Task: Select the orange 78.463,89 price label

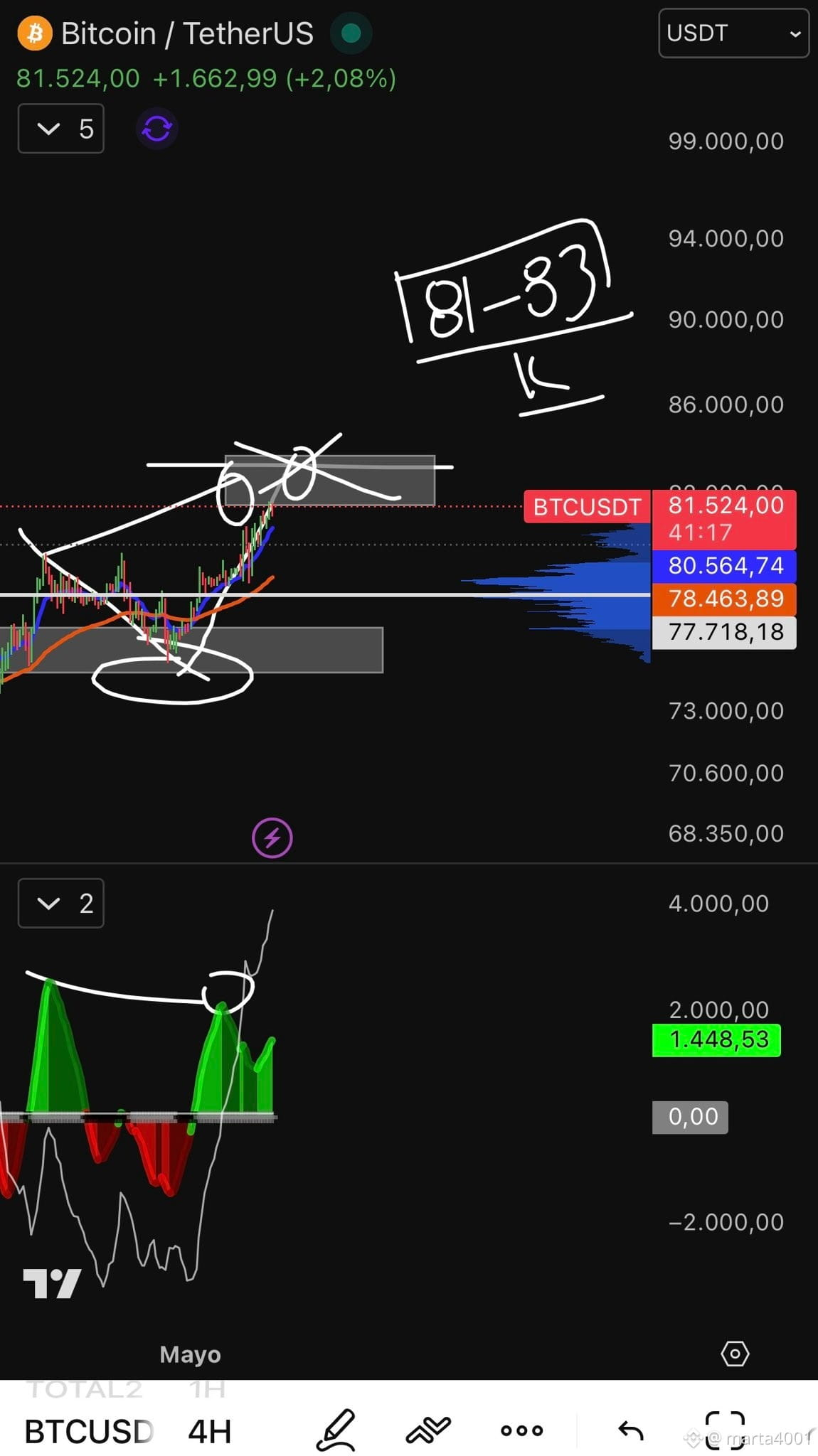Action: 724,599
